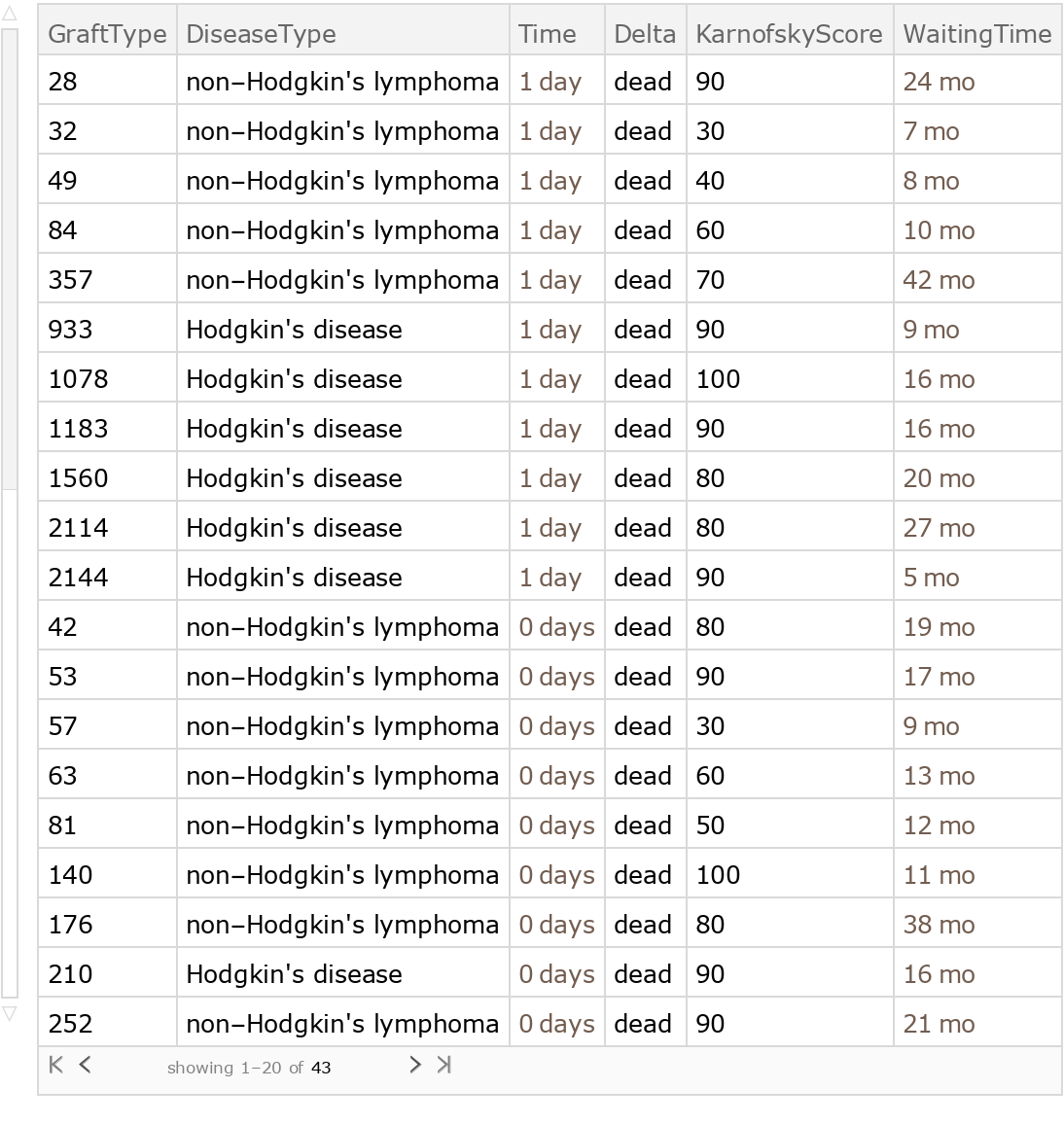Select the GraftType cell with value 933

(x=70, y=330)
